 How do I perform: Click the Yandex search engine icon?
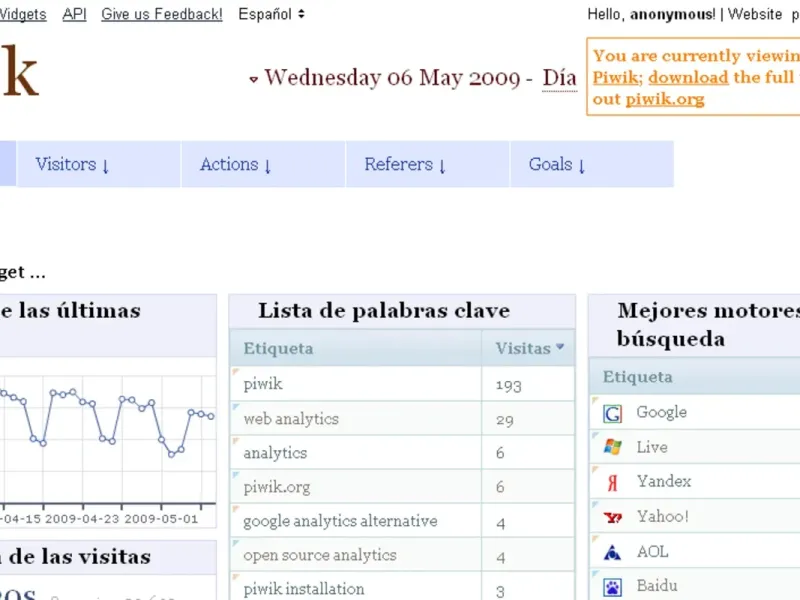(612, 482)
